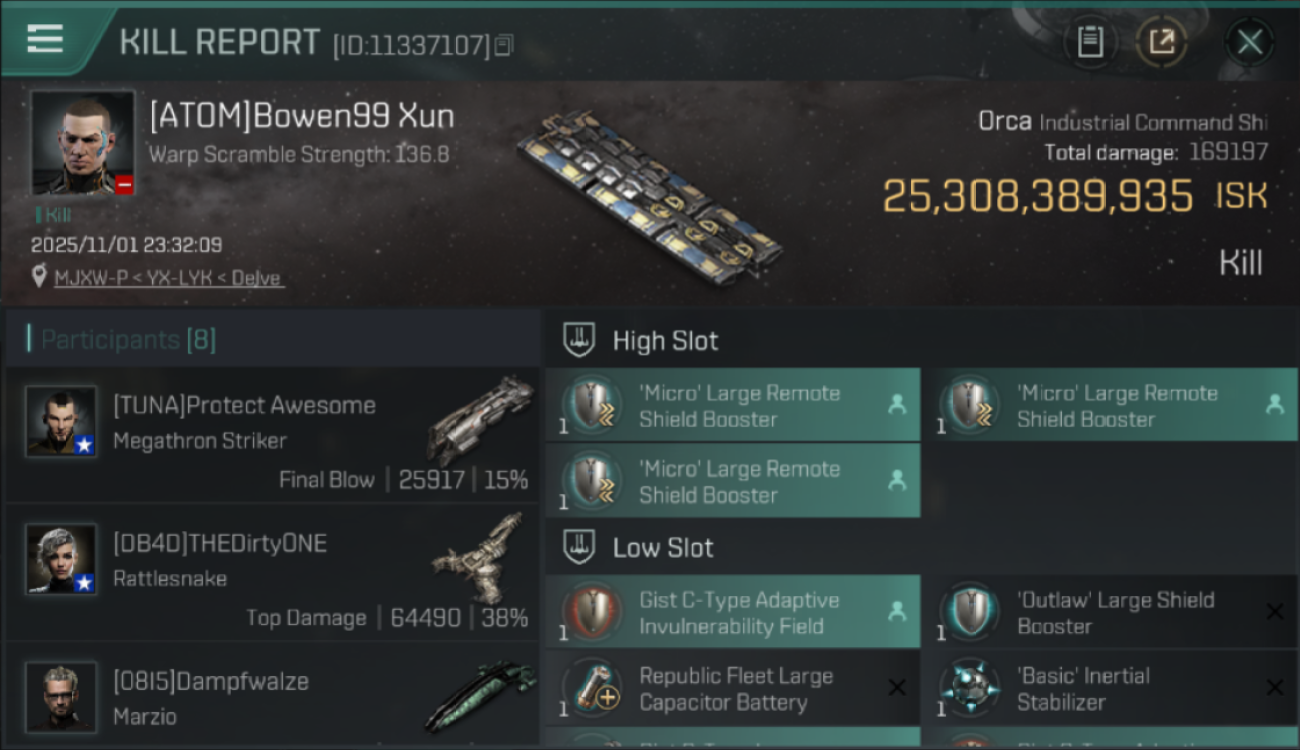Viewport: 1300px width, 750px height.
Task: Close the kill report window
Action: point(1249,42)
